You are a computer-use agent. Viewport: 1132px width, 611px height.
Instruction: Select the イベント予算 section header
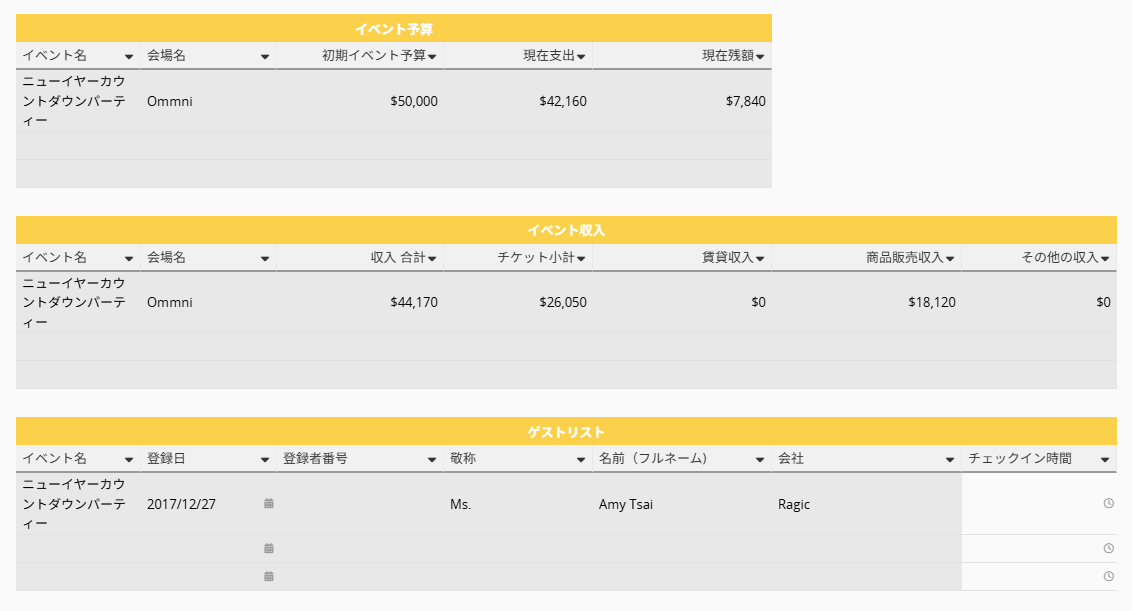(393, 29)
